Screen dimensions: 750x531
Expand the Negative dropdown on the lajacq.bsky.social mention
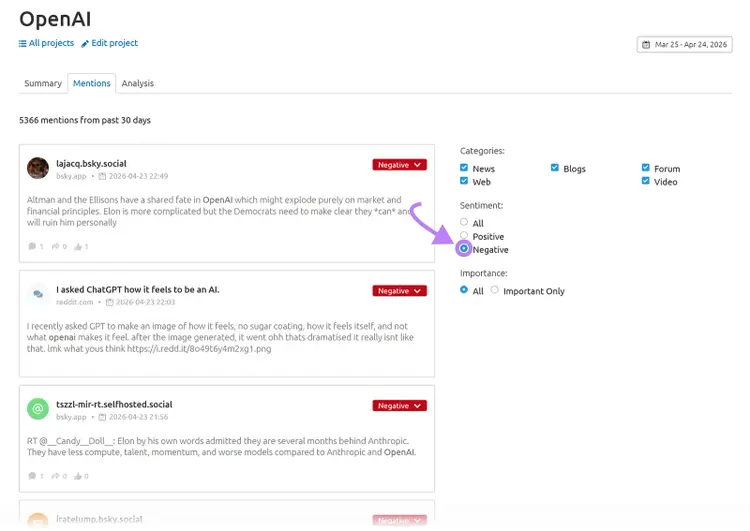[x=399, y=165]
